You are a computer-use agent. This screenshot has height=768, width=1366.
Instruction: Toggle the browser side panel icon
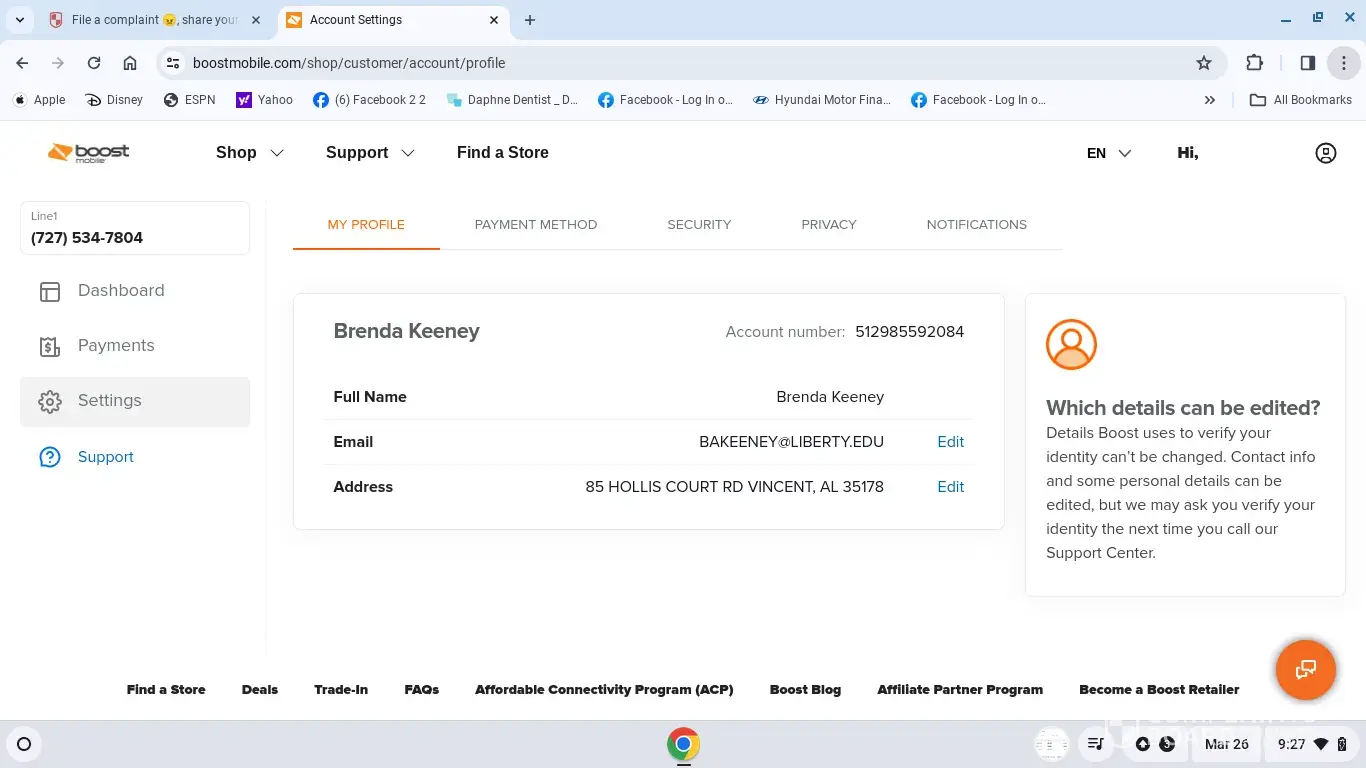[x=1307, y=63]
